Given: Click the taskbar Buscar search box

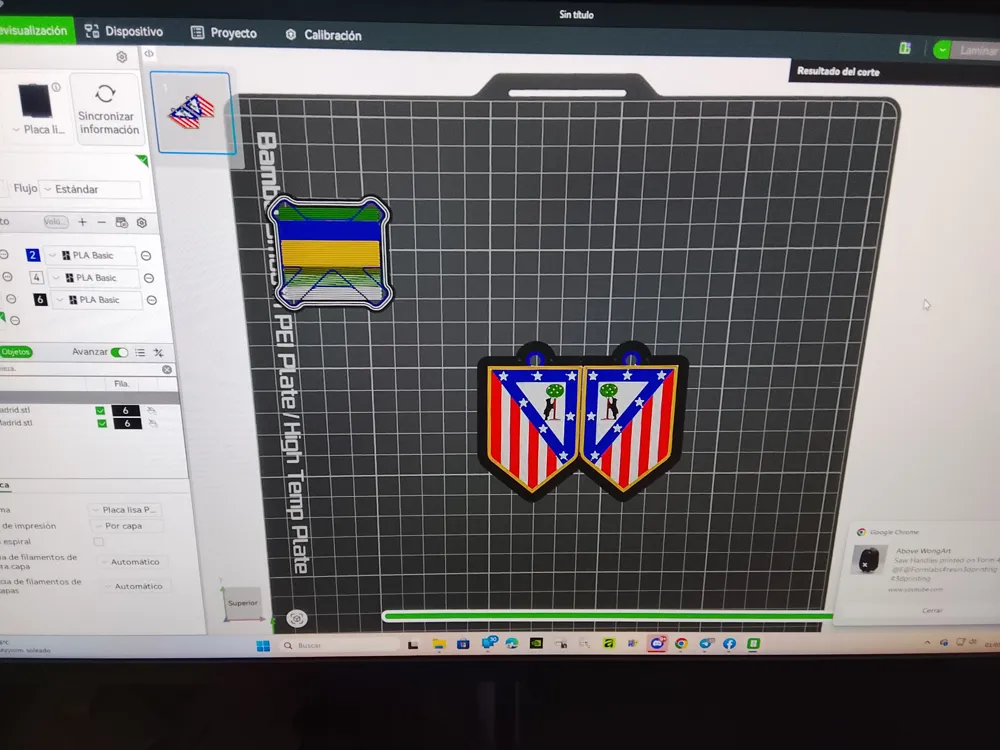Looking at the screenshot, I should (x=339, y=645).
